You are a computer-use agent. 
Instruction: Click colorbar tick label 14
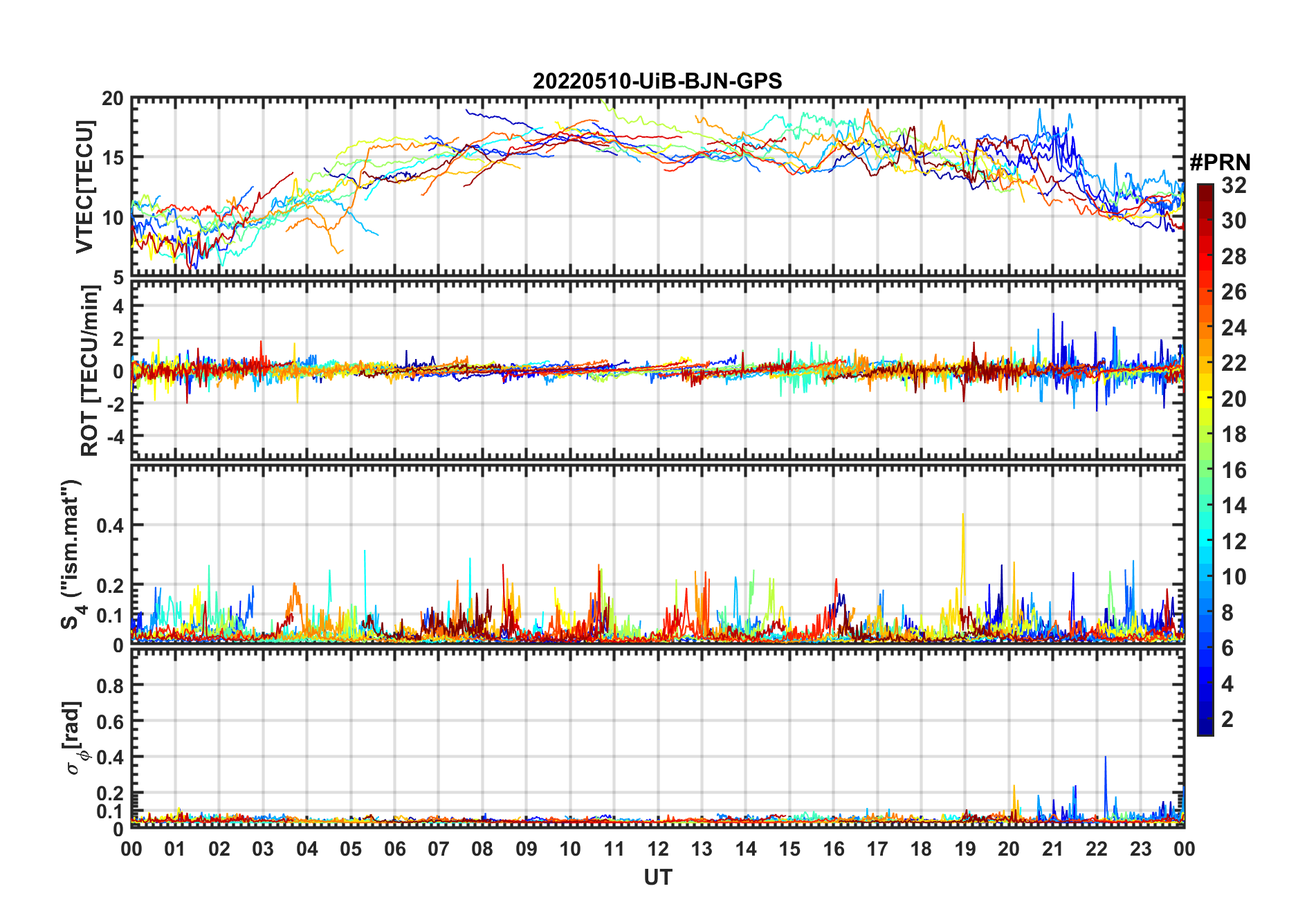(x=1234, y=506)
